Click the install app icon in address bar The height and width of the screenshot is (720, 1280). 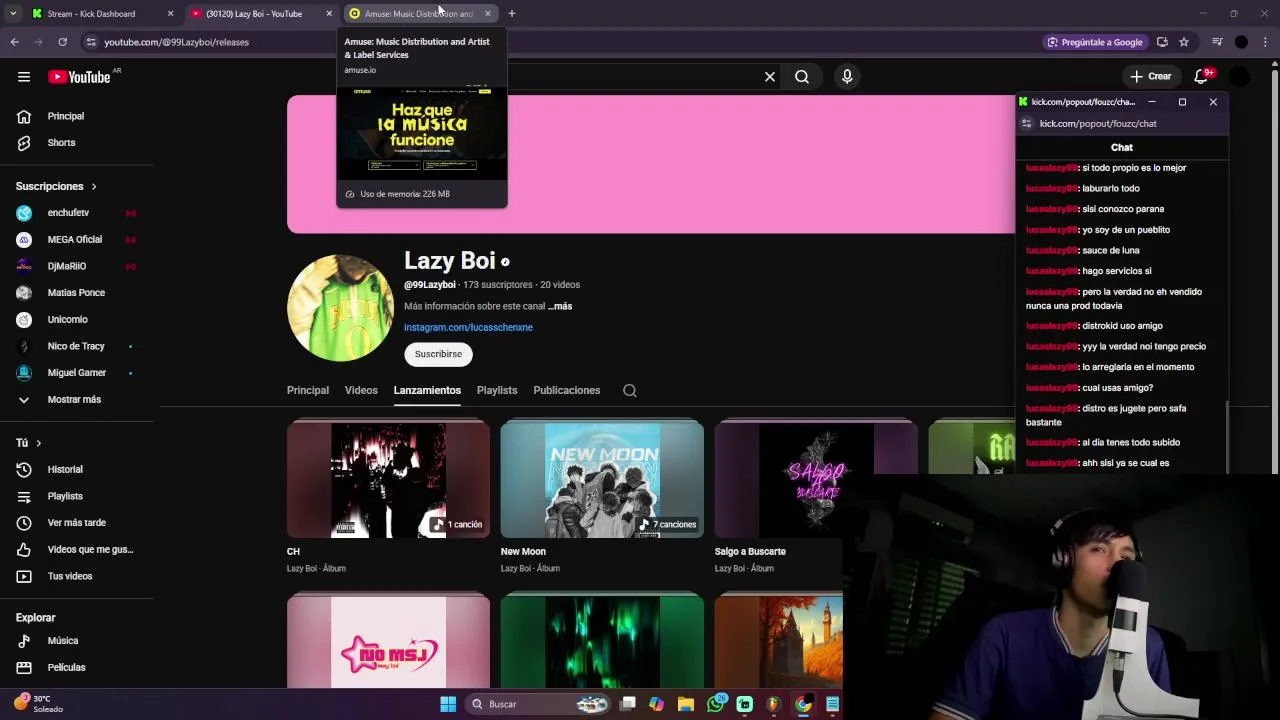tap(1162, 42)
